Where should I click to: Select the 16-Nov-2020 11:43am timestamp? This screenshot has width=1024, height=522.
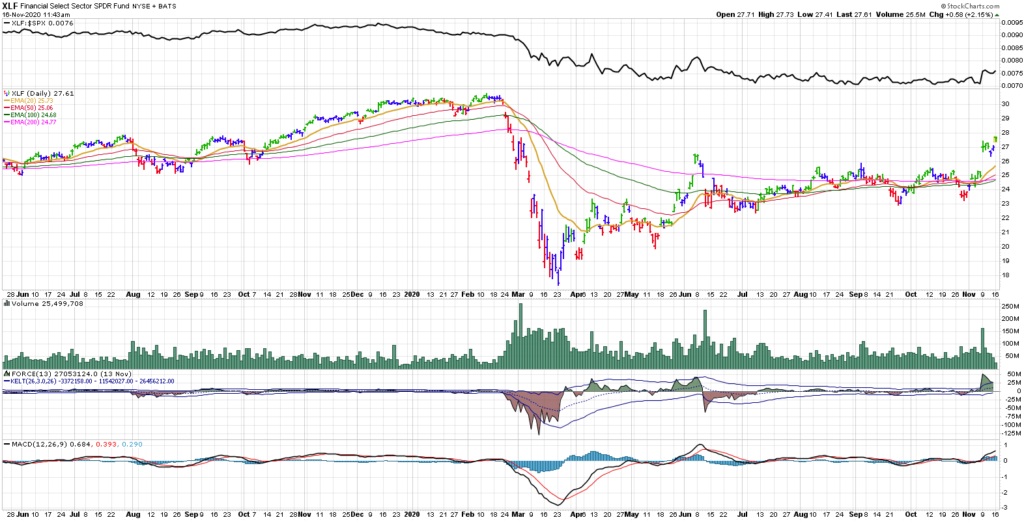point(34,14)
